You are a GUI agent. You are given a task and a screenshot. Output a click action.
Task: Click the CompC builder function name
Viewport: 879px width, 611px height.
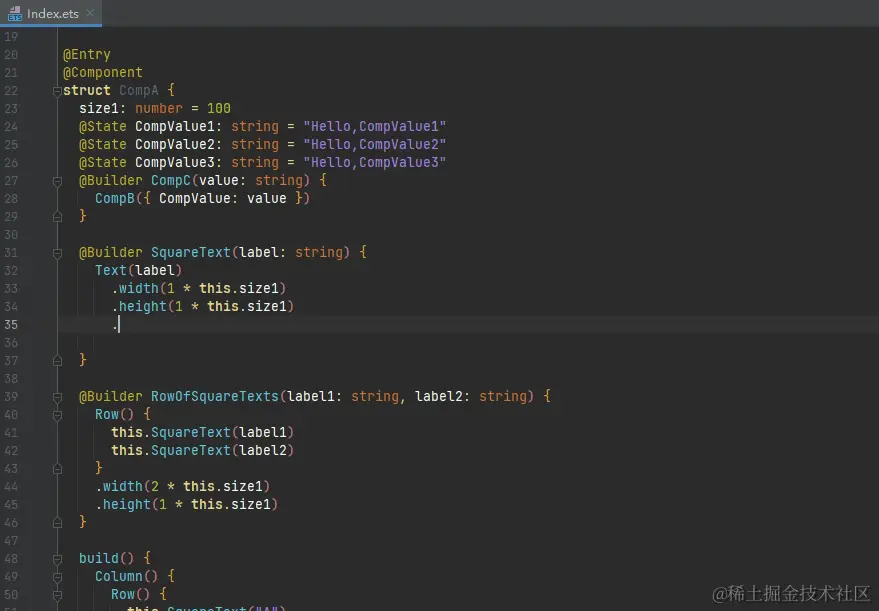[170, 180]
